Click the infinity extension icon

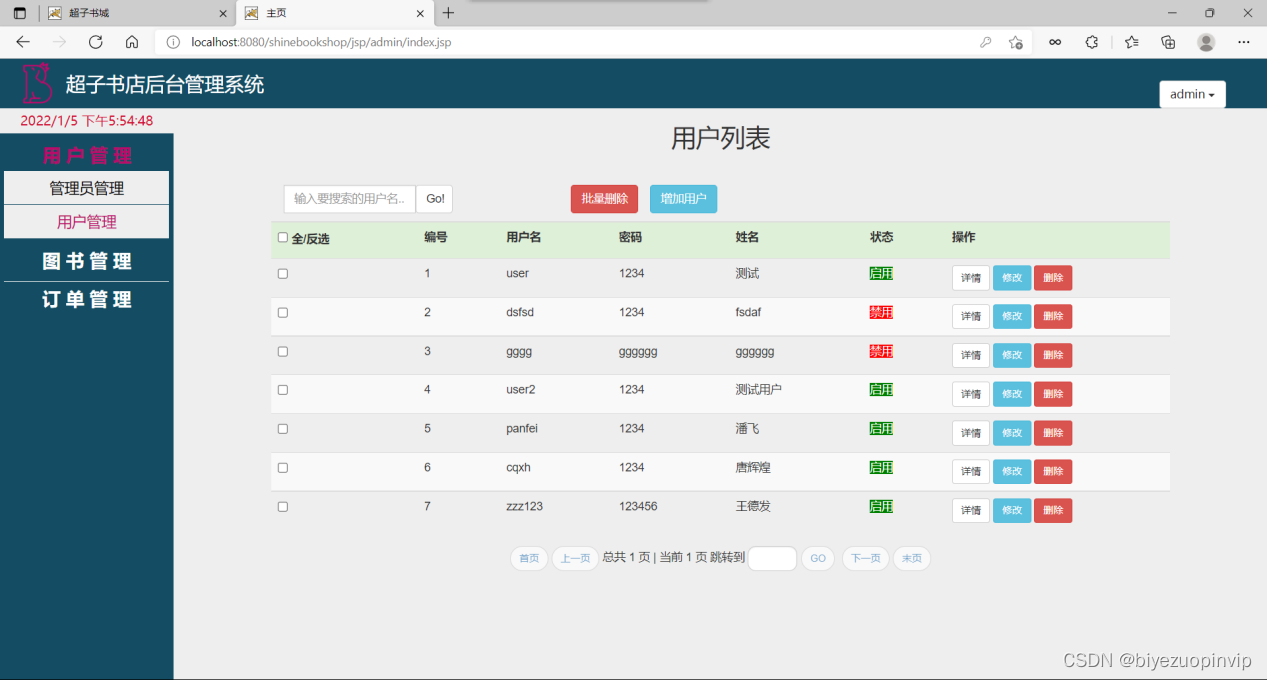[1054, 42]
